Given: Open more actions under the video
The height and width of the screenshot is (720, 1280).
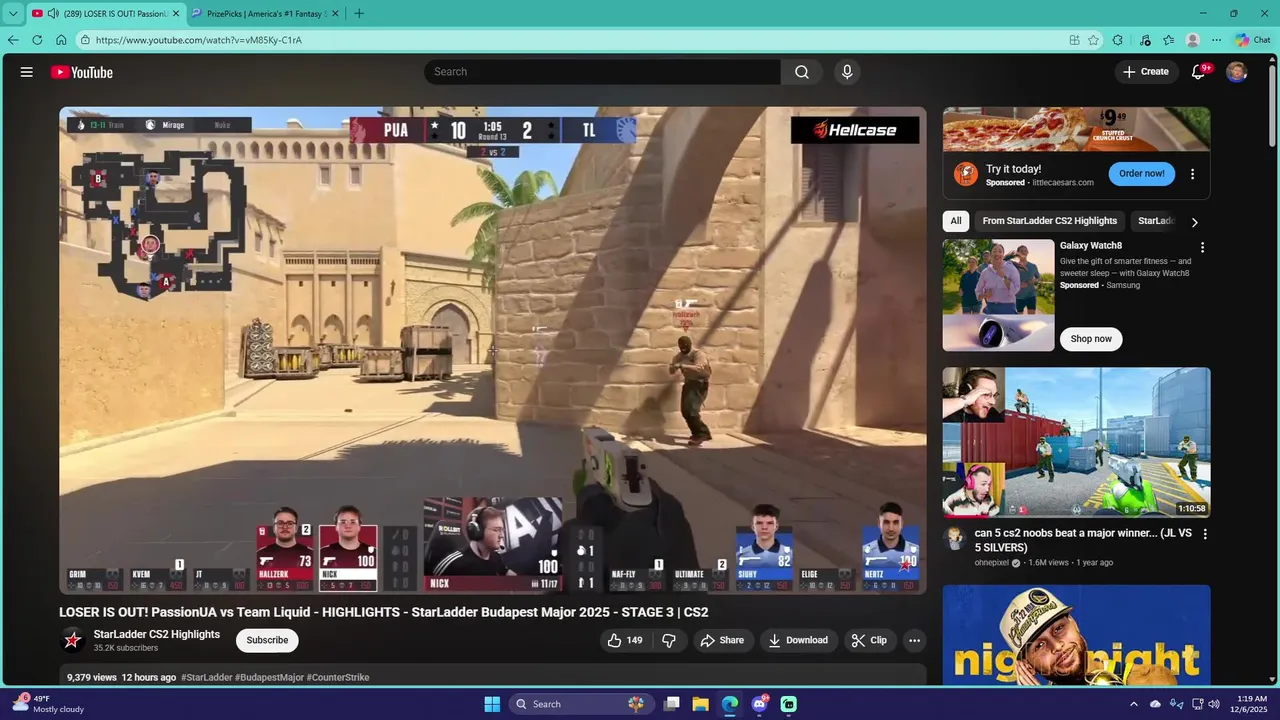Looking at the screenshot, I should pyautogui.click(x=914, y=640).
